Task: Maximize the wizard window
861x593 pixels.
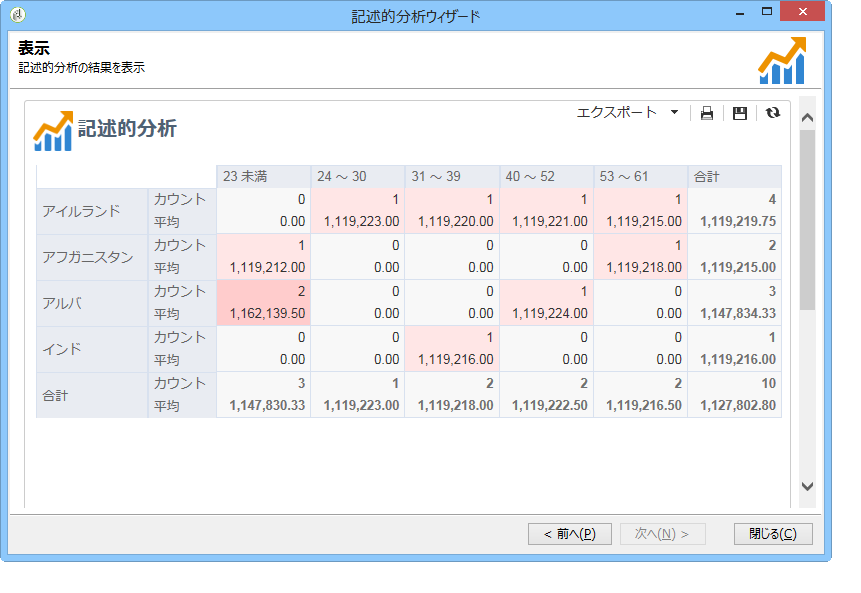Action: click(767, 12)
